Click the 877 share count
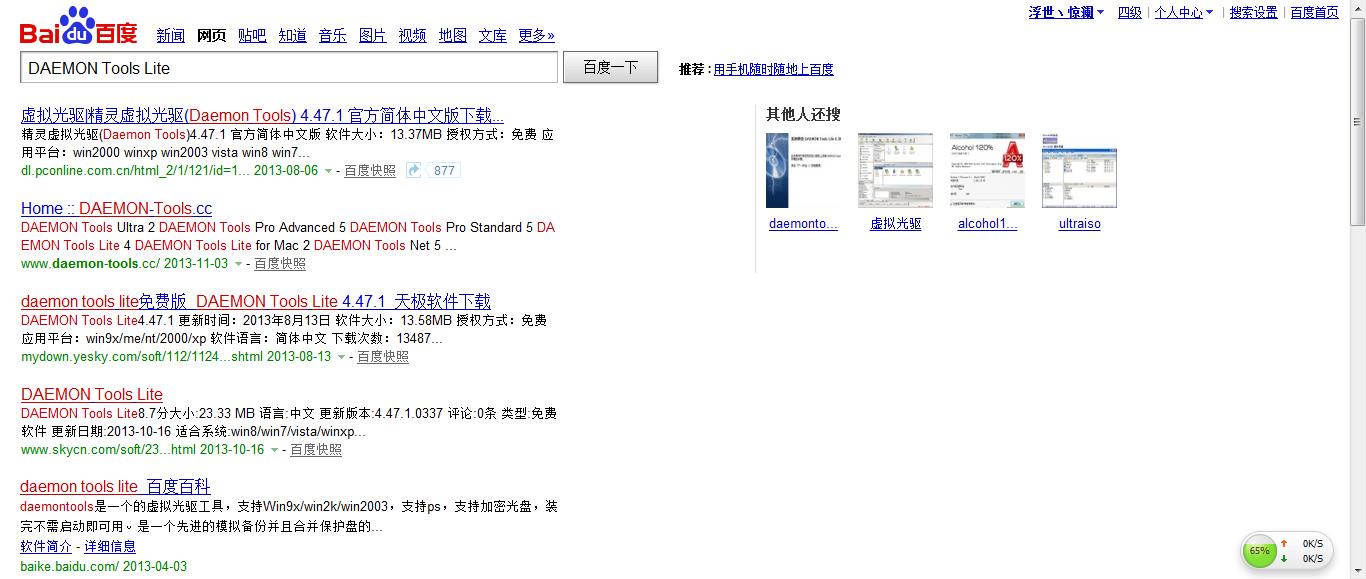Image resolution: width=1366 pixels, height=579 pixels. click(x=444, y=171)
